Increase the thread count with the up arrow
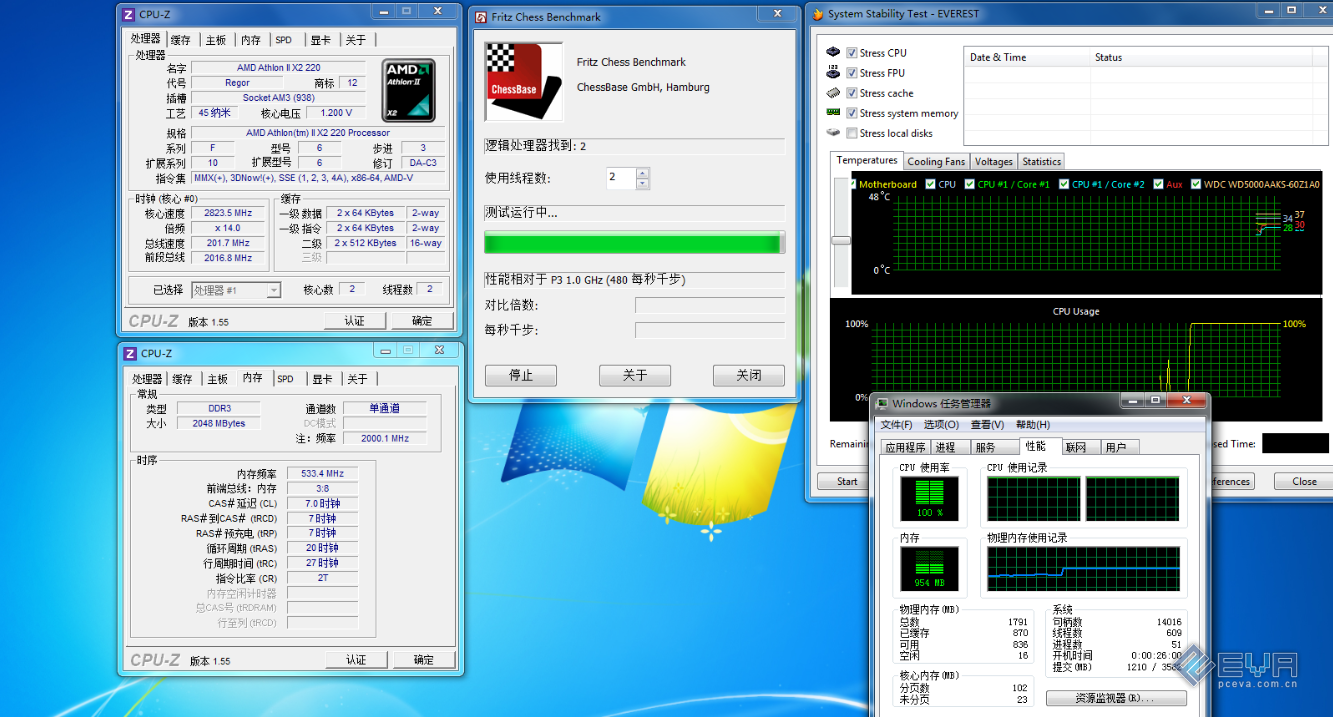 point(642,173)
